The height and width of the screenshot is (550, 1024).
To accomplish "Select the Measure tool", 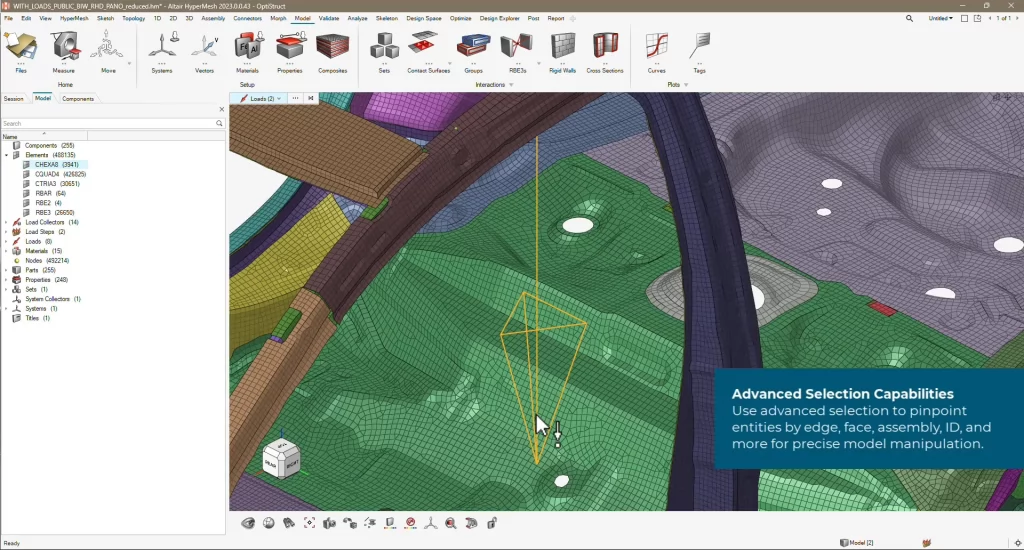I will point(63,52).
